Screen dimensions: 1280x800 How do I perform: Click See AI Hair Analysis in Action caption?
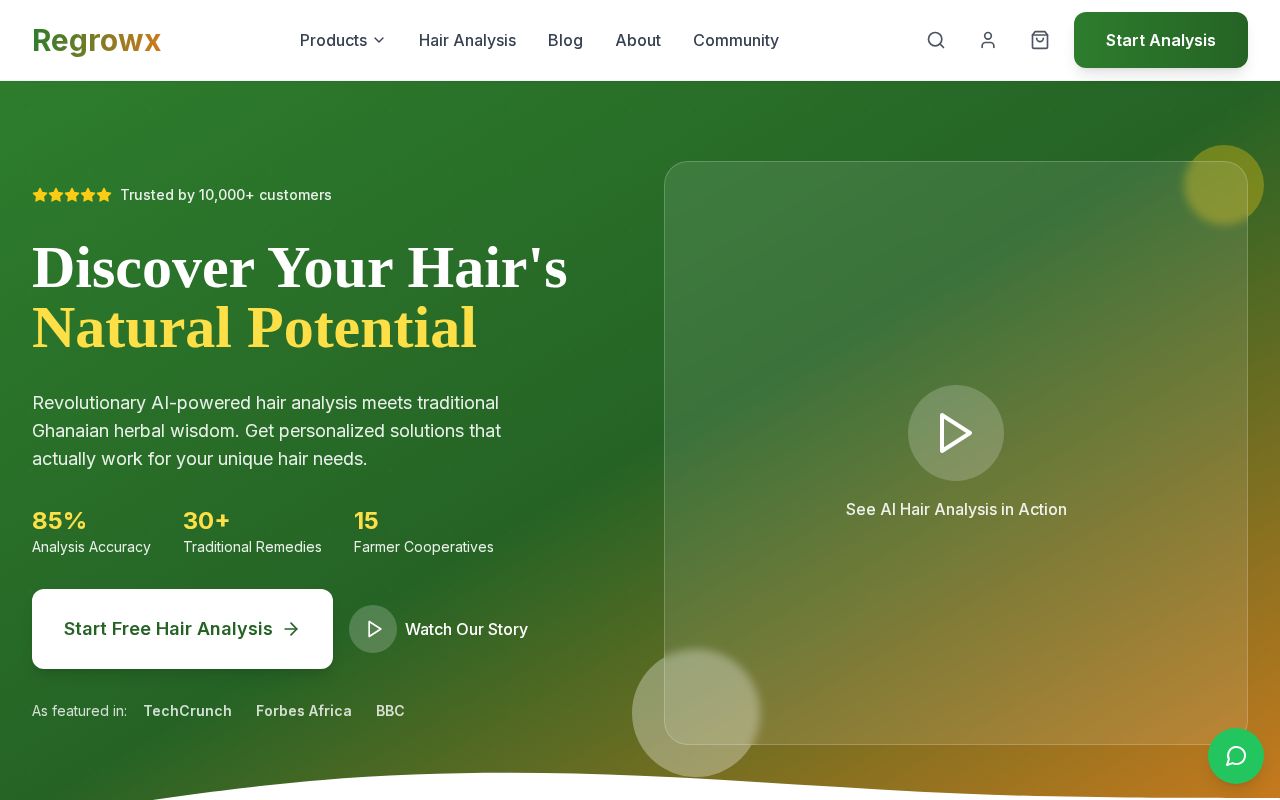coord(956,509)
